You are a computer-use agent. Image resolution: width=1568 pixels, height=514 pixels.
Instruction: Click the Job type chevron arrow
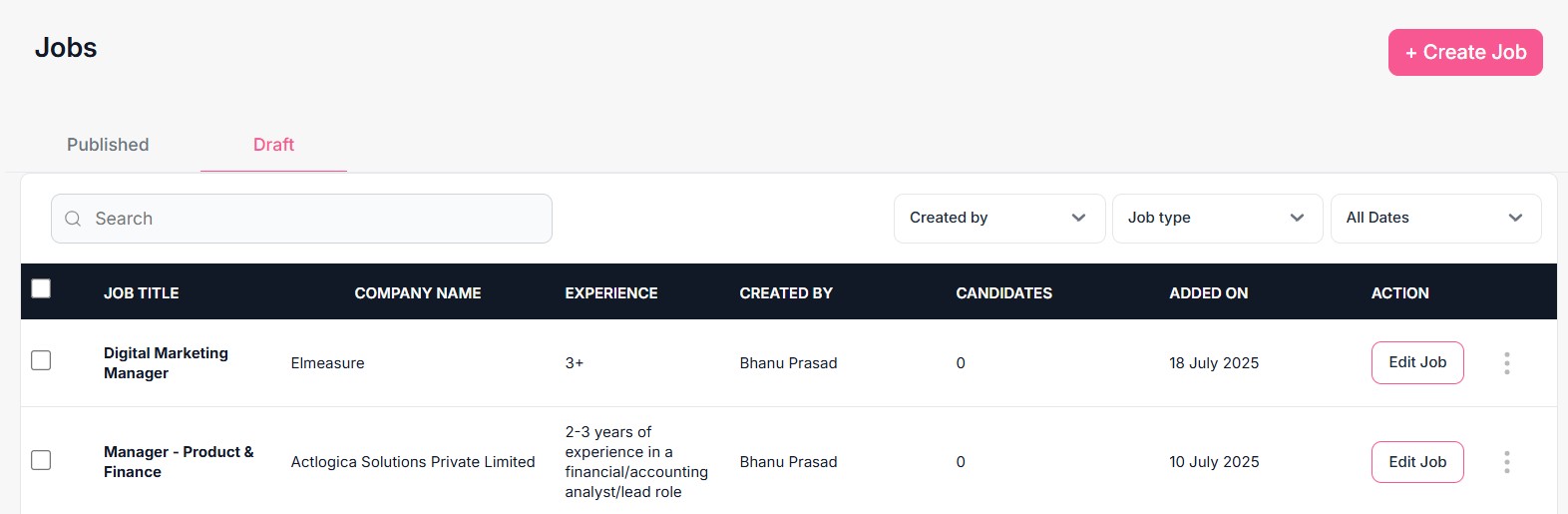(x=1297, y=218)
